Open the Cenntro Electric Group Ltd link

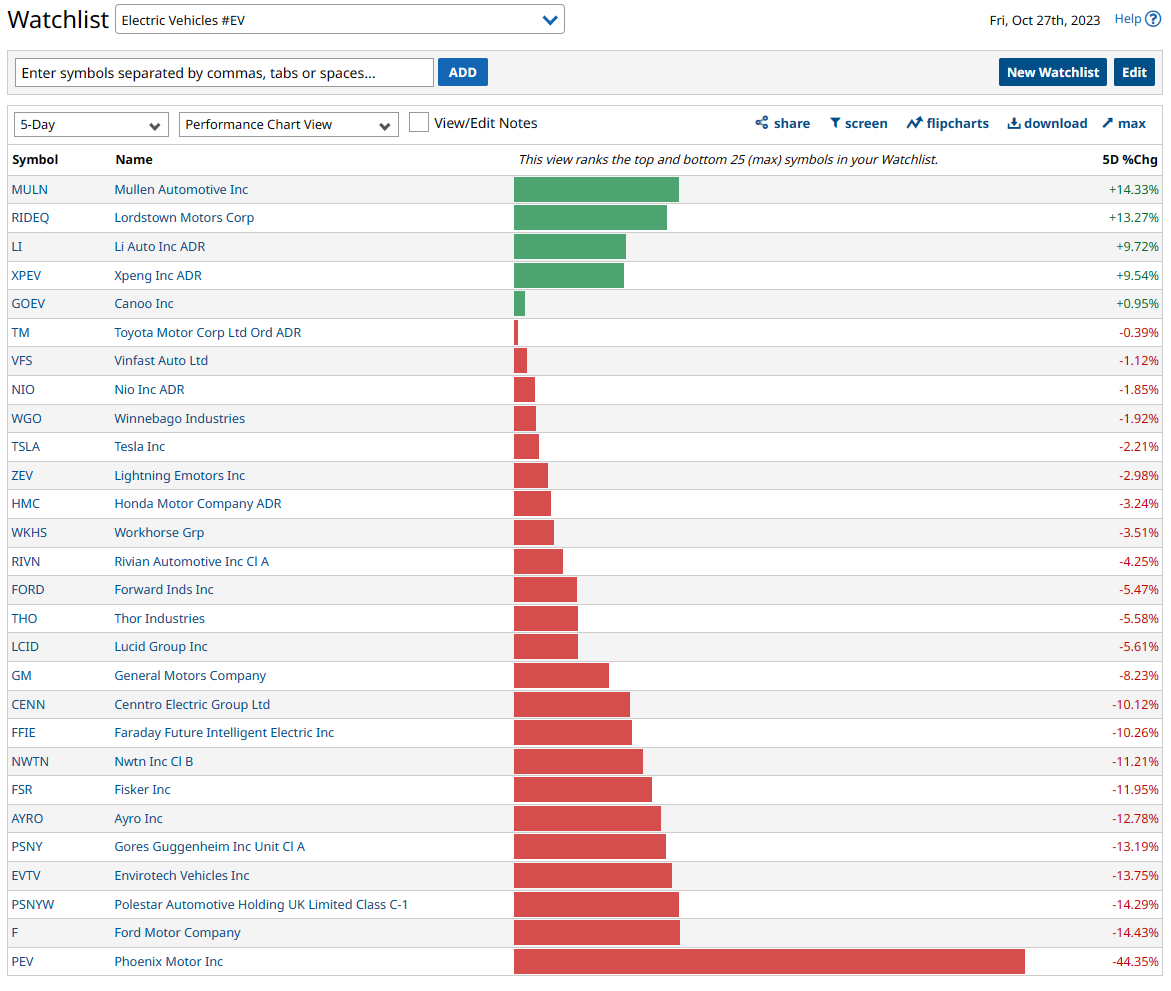(192, 705)
